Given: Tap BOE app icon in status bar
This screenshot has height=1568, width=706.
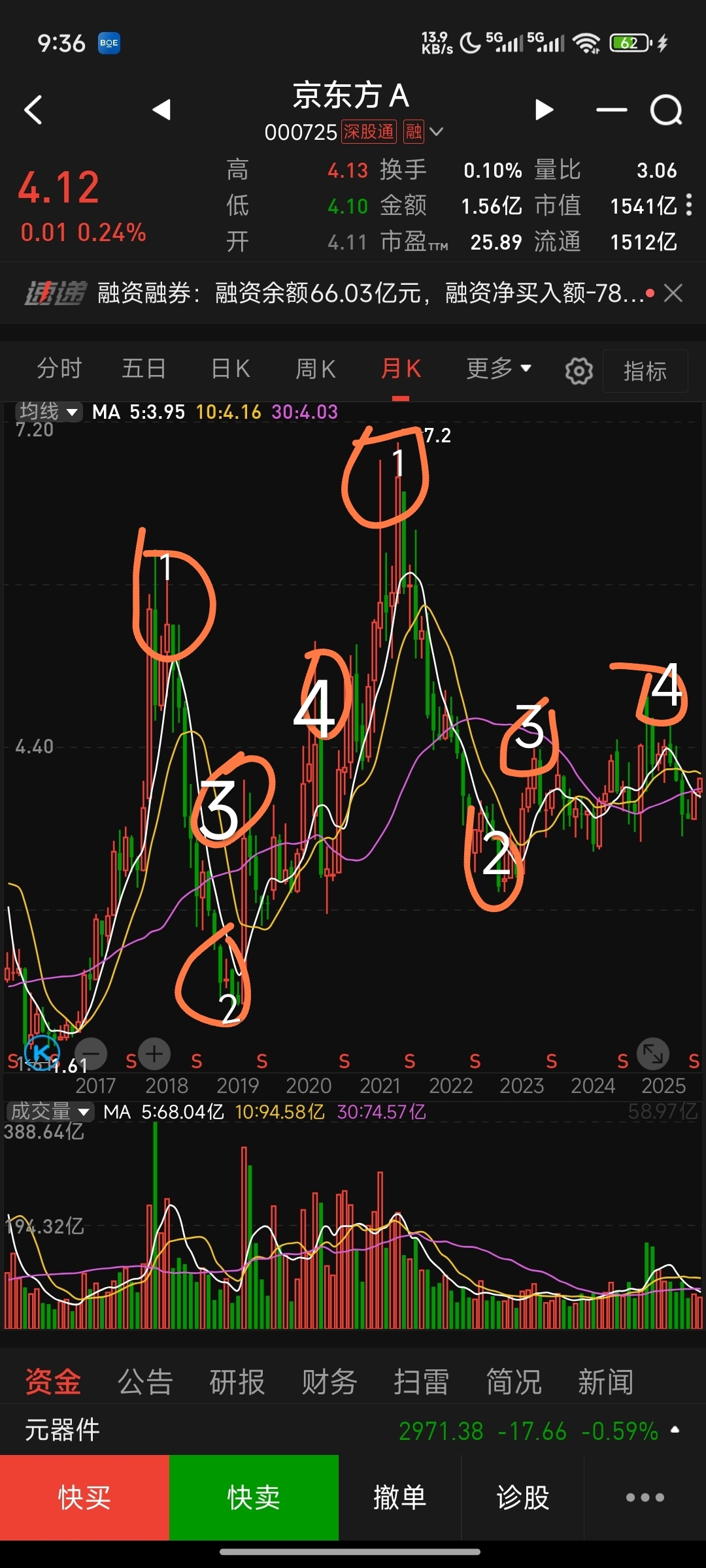Looking at the screenshot, I should click(x=109, y=43).
